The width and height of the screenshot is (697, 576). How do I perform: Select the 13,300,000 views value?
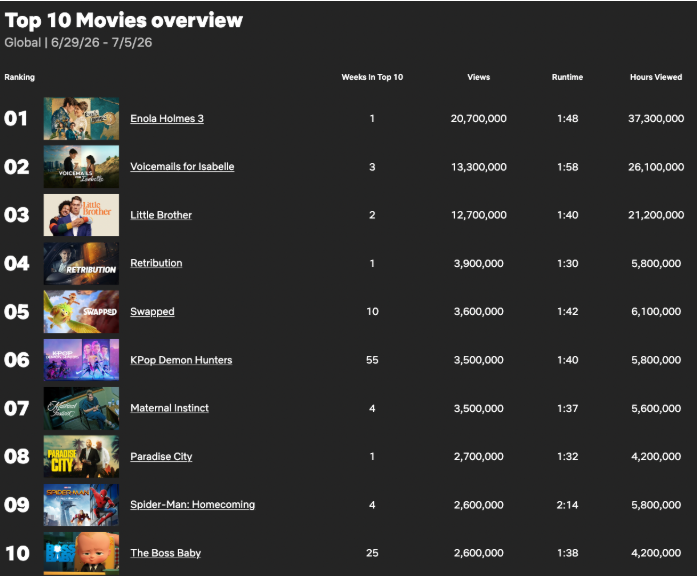pos(479,167)
